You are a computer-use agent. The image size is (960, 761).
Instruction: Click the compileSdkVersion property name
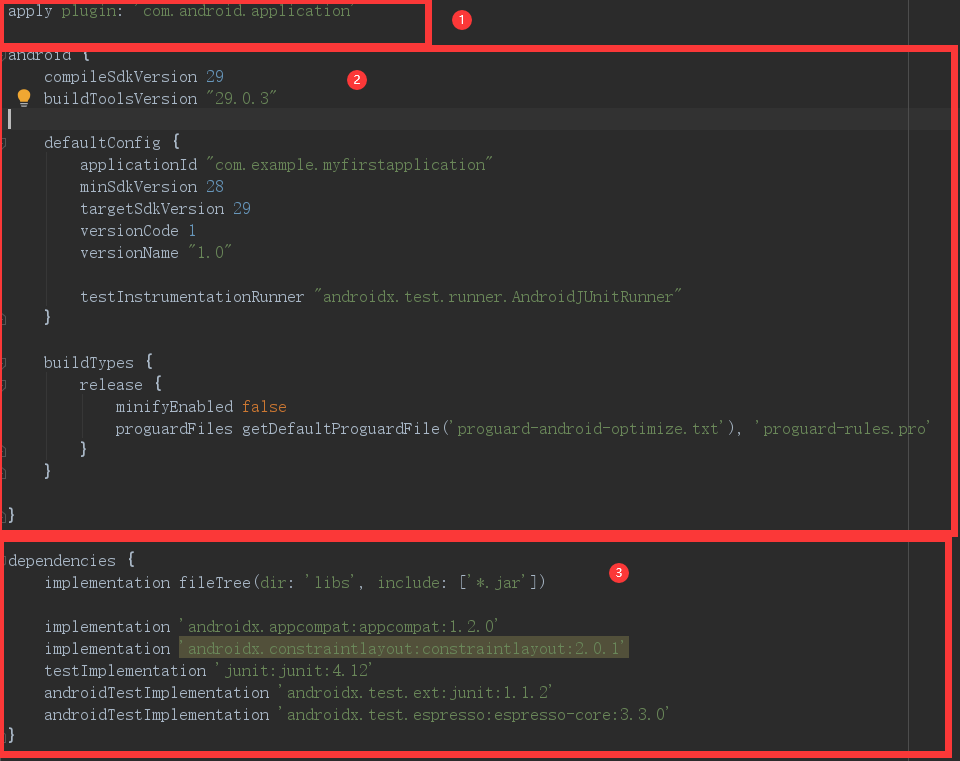[x=121, y=77]
